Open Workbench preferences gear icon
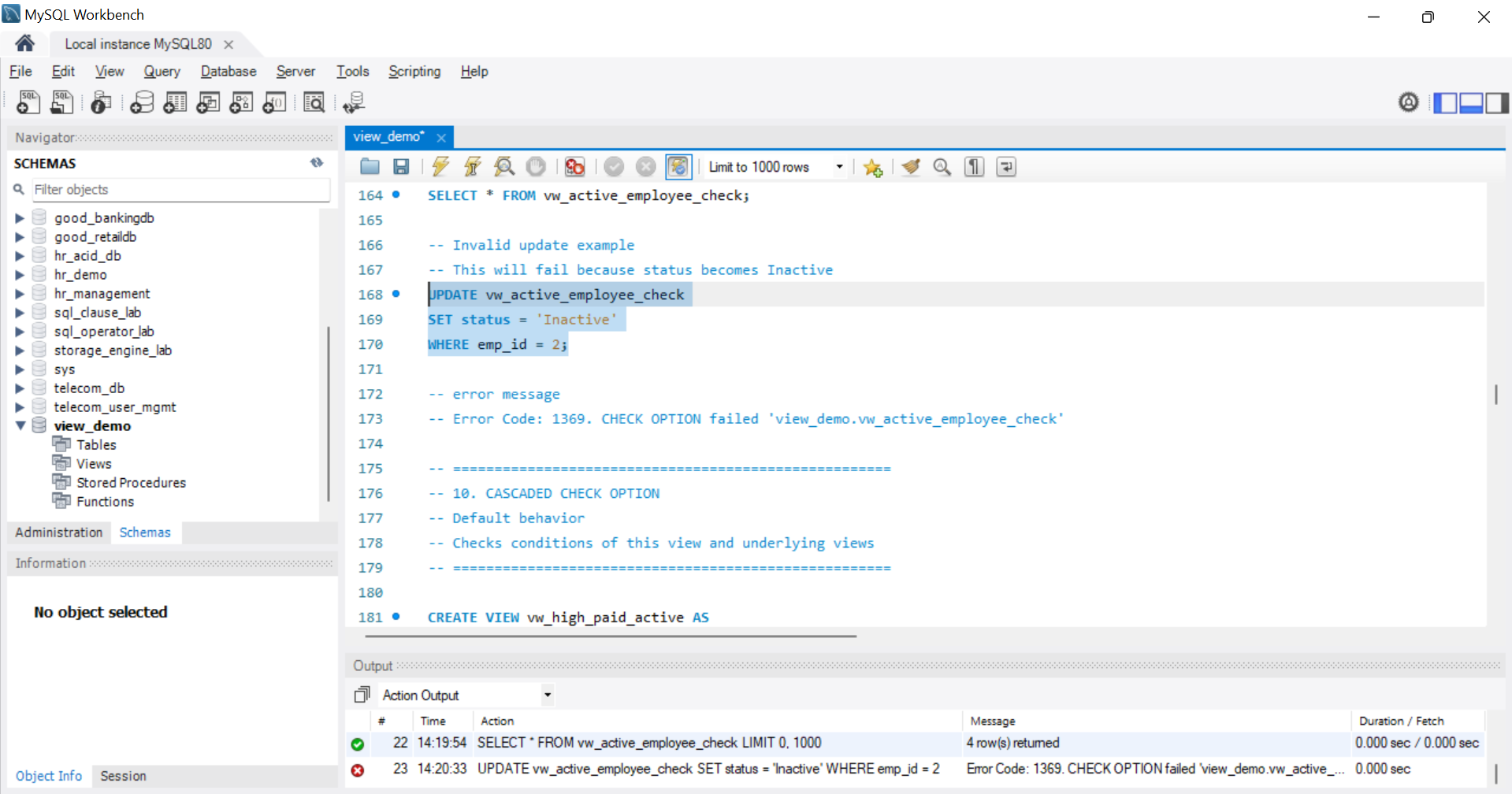1512x794 pixels. point(1409,102)
